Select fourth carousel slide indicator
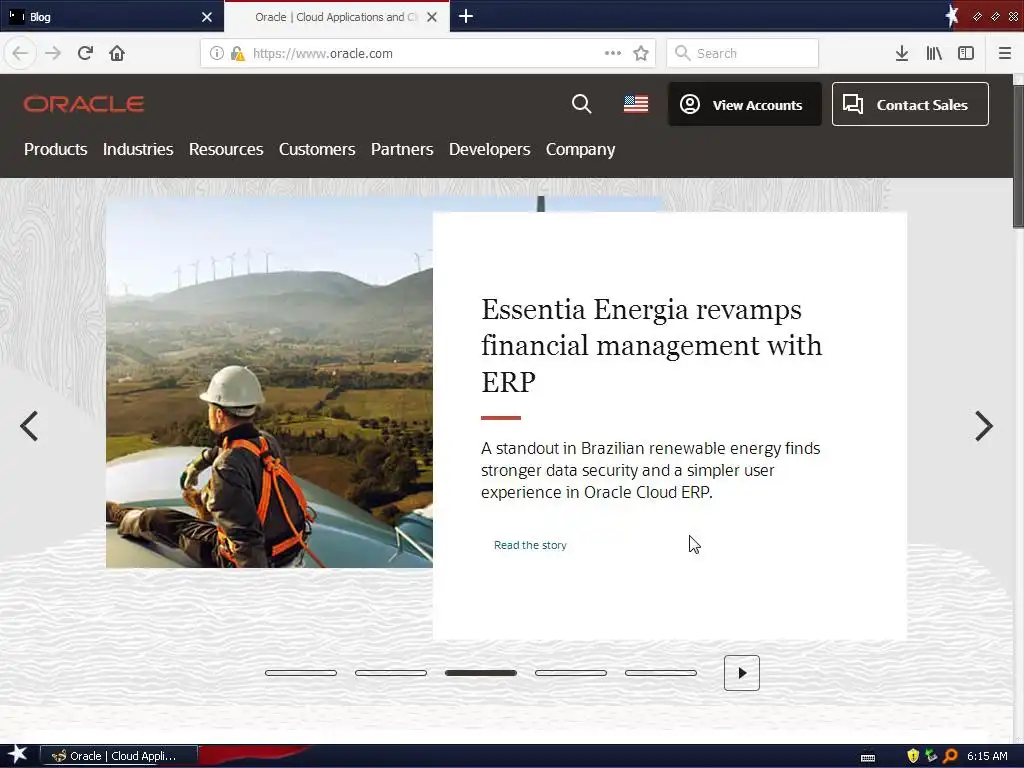 point(571,673)
